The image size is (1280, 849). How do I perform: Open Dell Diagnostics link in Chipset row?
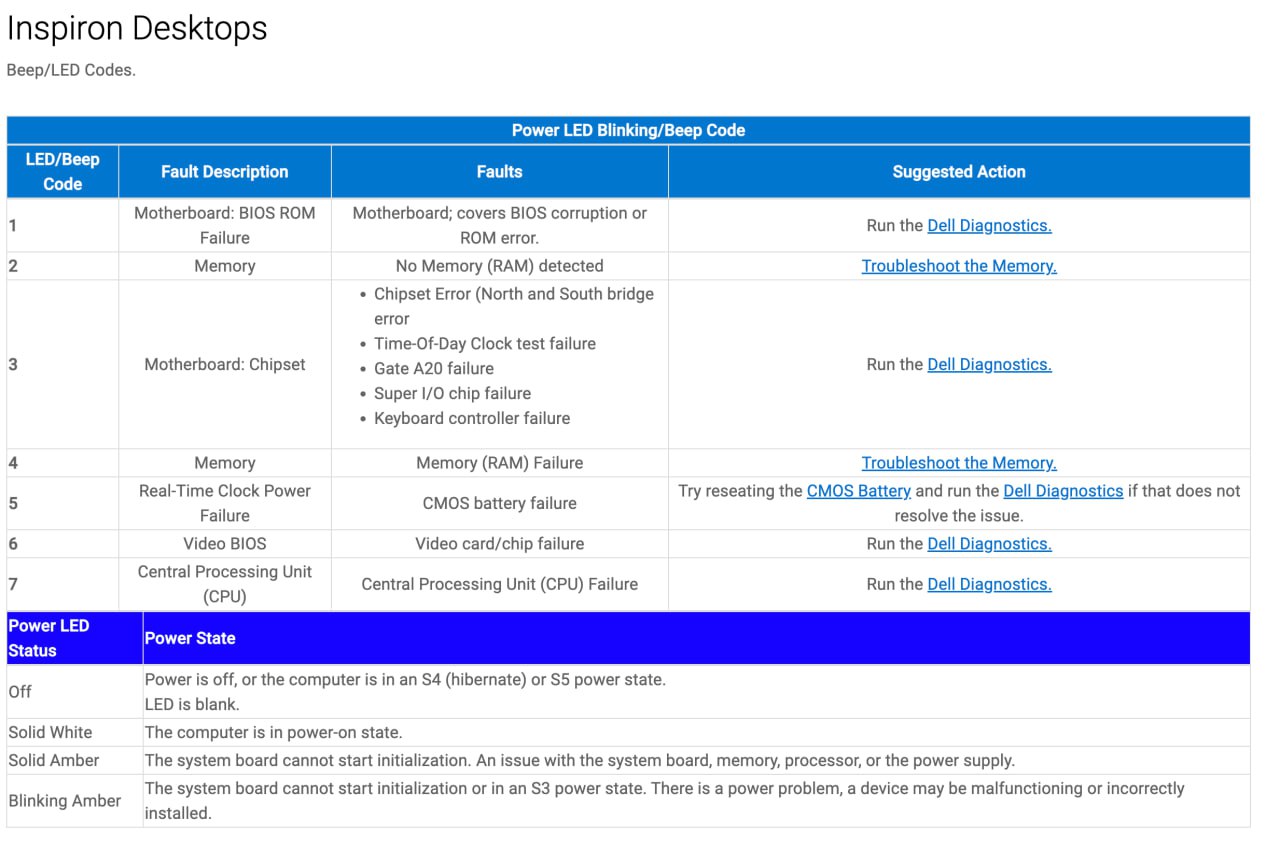coord(989,364)
